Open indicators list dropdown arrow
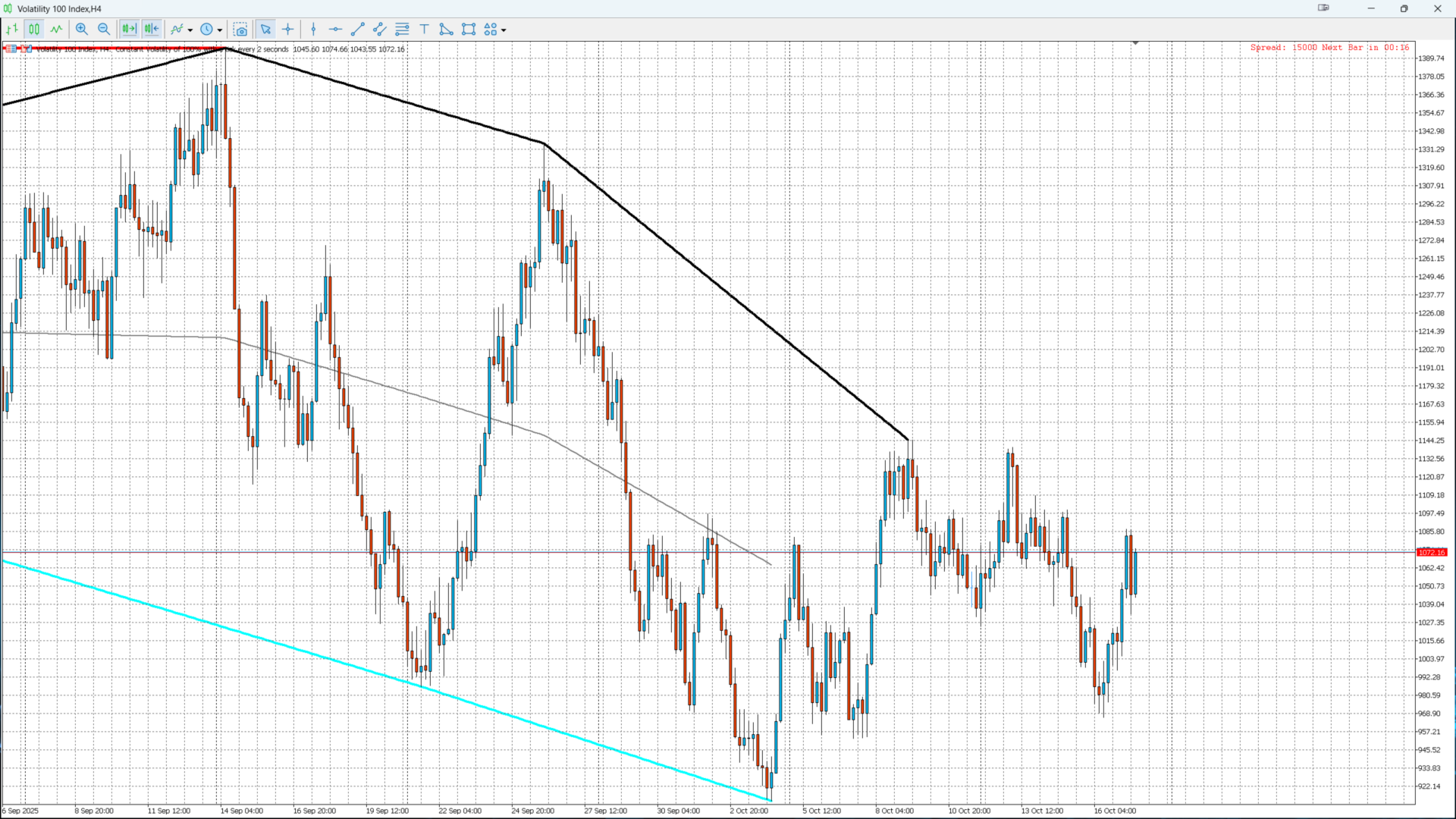 click(x=190, y=30)
